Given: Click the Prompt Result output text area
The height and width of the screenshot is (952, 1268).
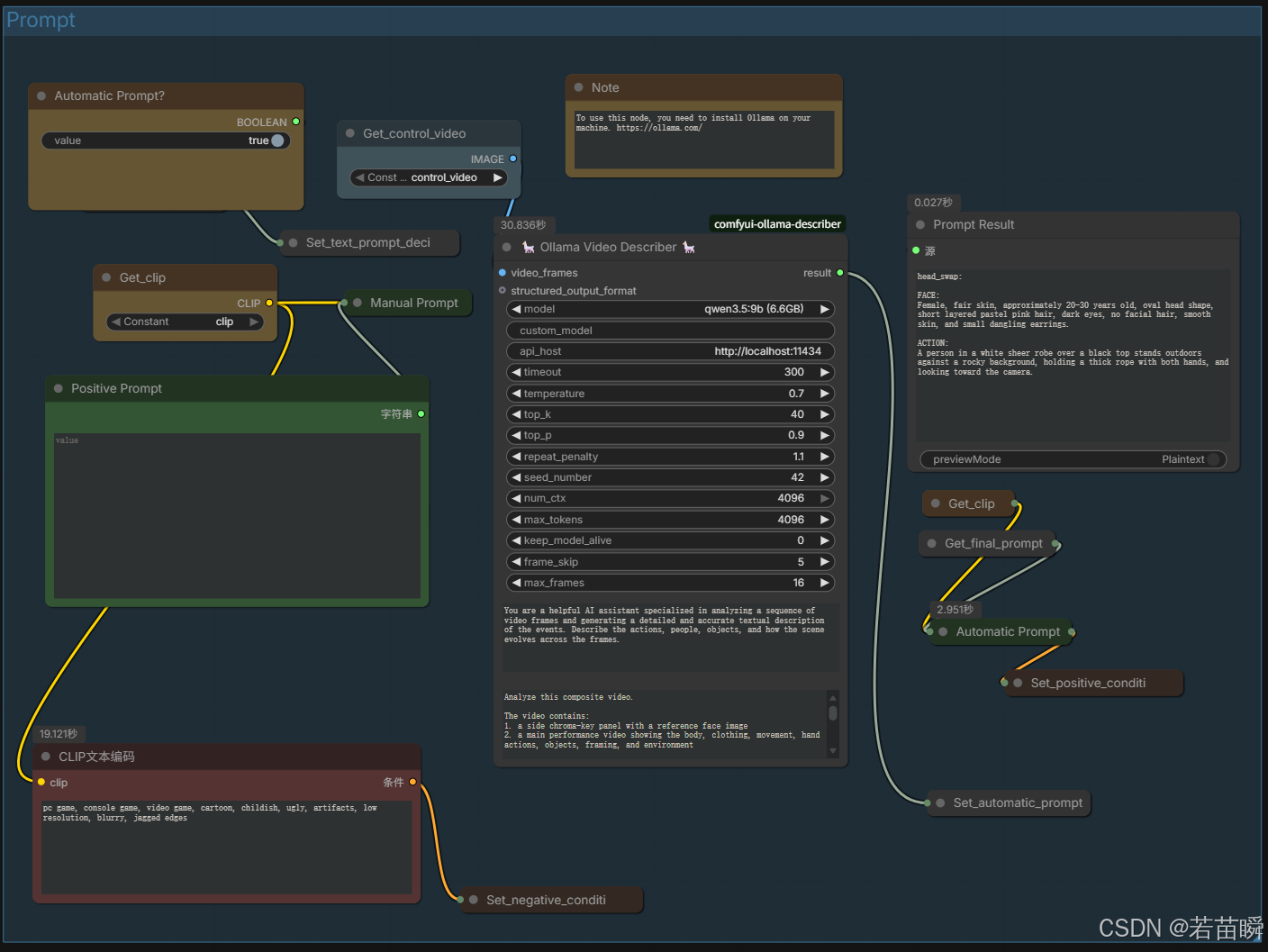Looking at the screenshot, I should pos(1073,354).
